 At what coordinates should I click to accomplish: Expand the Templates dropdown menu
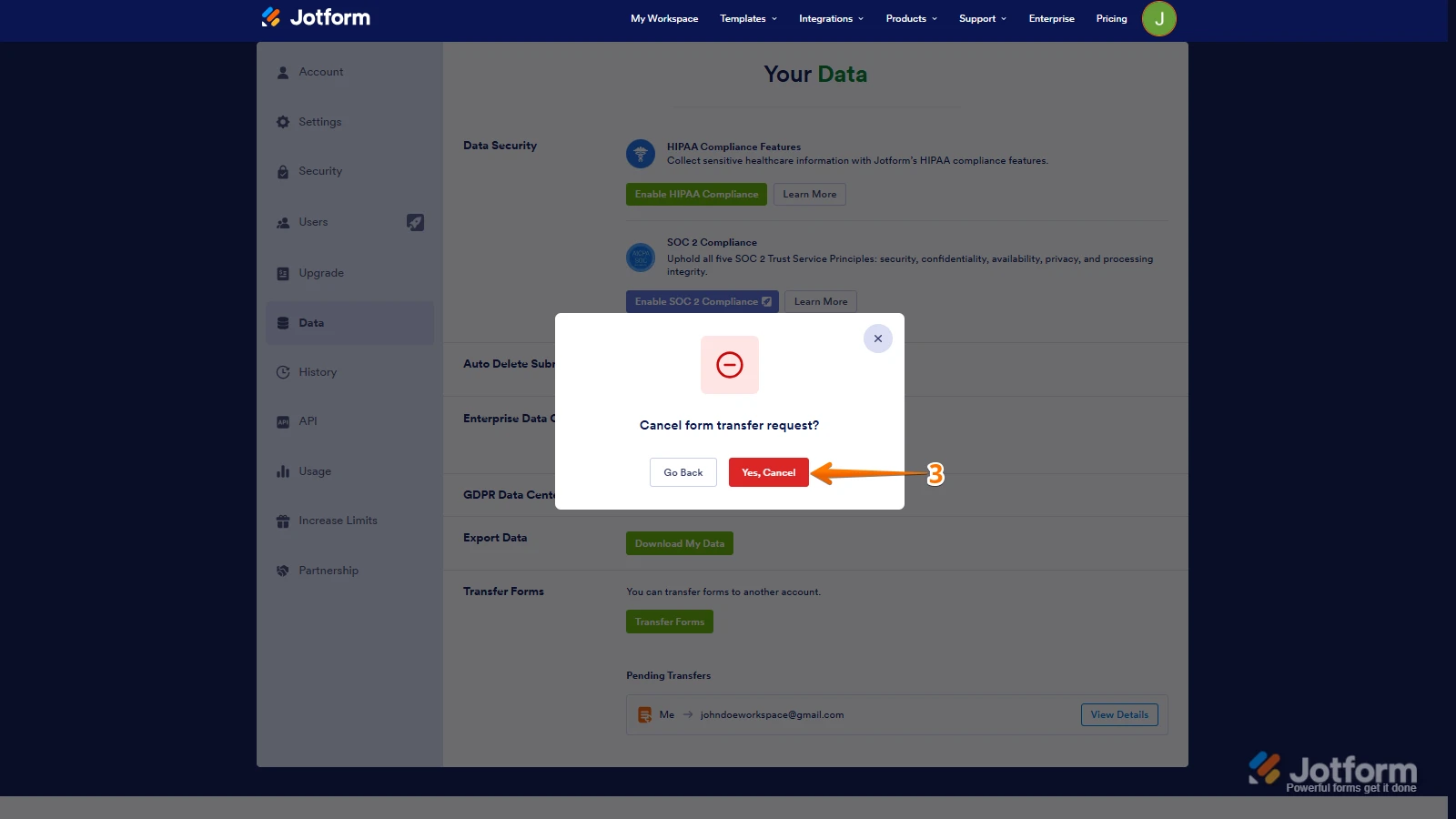point(748,18)
